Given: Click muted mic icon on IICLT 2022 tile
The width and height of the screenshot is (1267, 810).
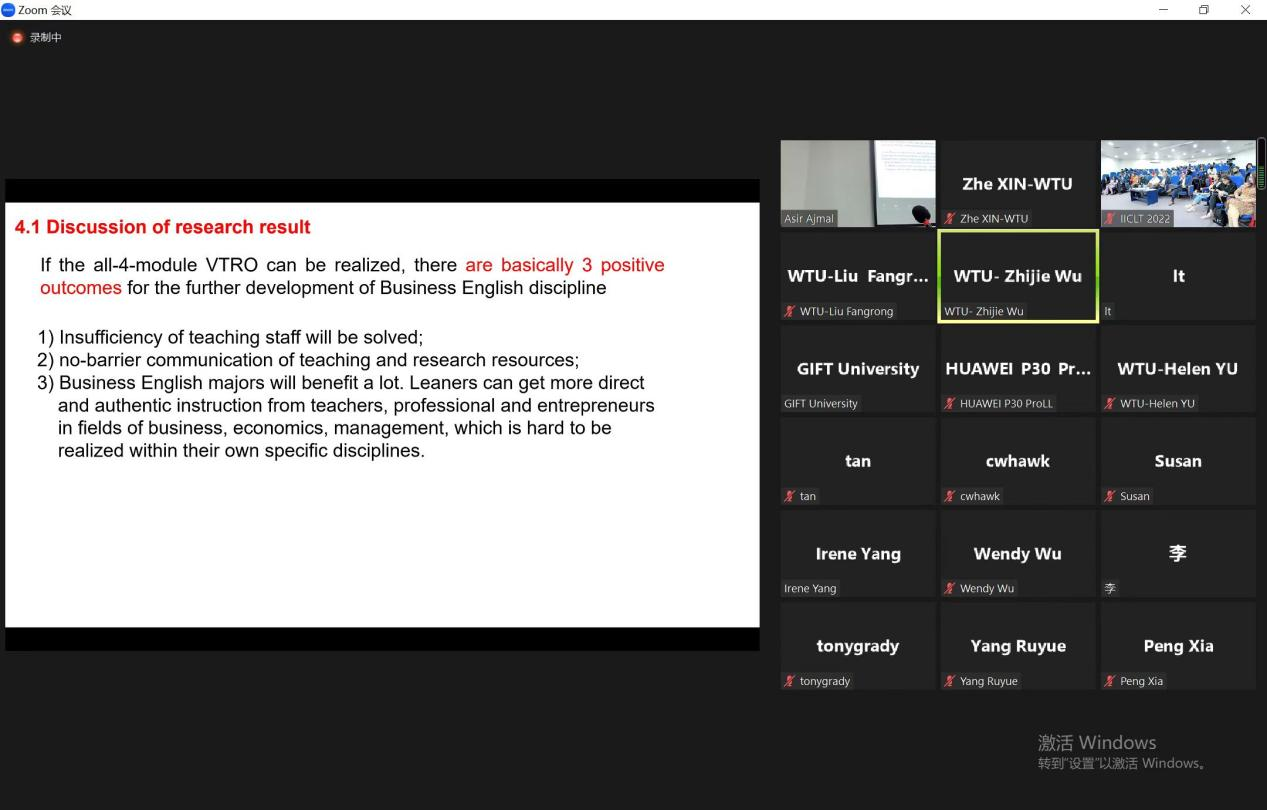Looking at the screenshot, I should (x=1110, y=219).
